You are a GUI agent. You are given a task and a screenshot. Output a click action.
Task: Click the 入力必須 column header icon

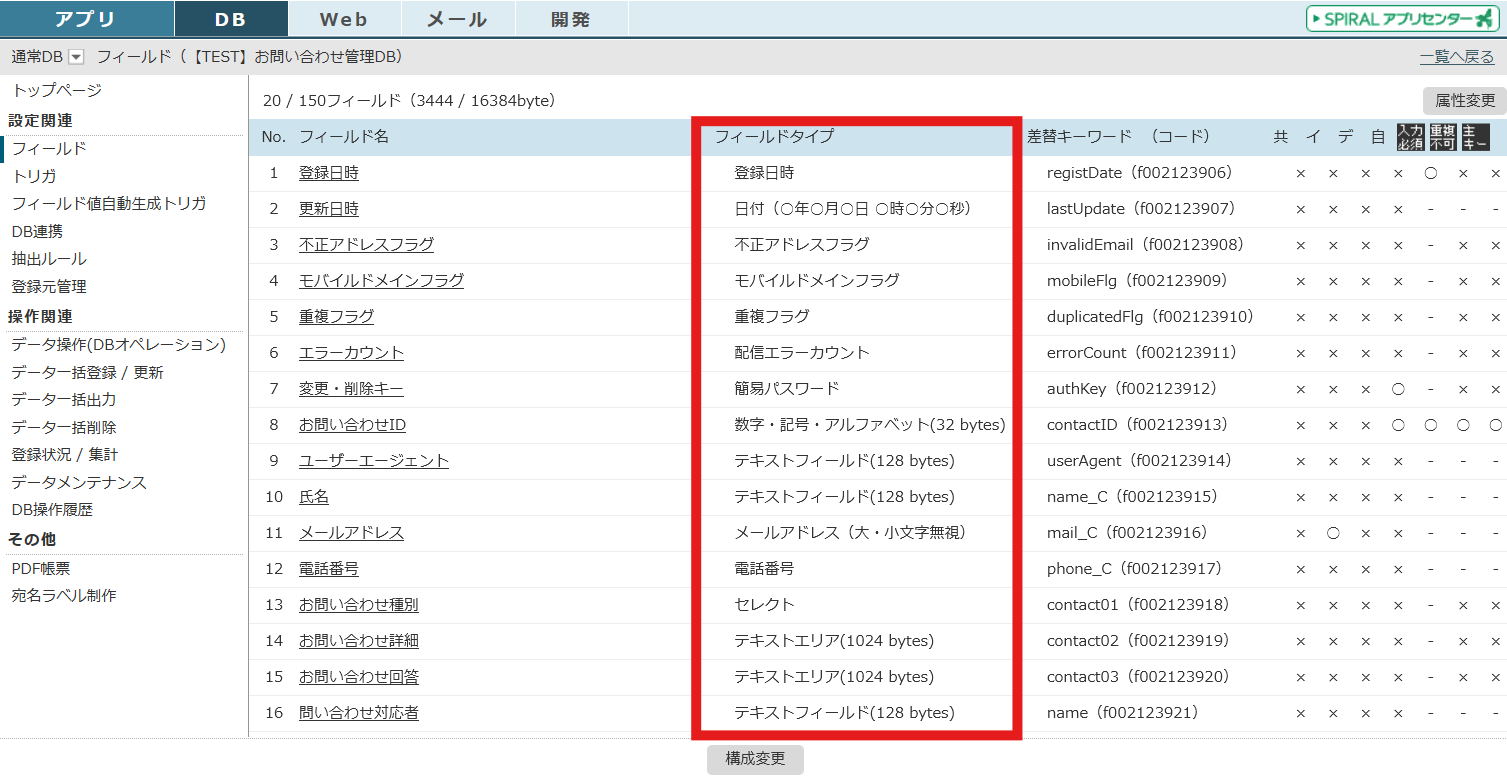(1410, 137)
